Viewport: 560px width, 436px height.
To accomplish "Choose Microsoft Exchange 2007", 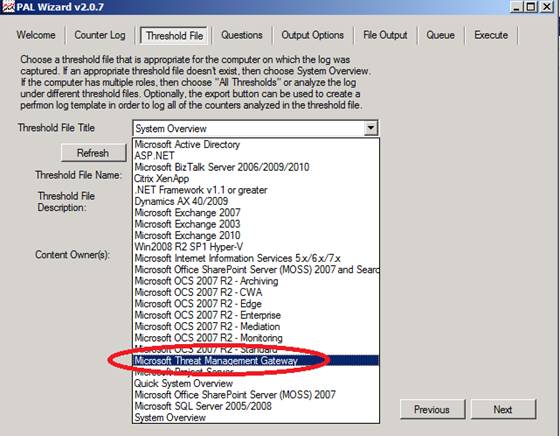I will click(x=255, y=213).
